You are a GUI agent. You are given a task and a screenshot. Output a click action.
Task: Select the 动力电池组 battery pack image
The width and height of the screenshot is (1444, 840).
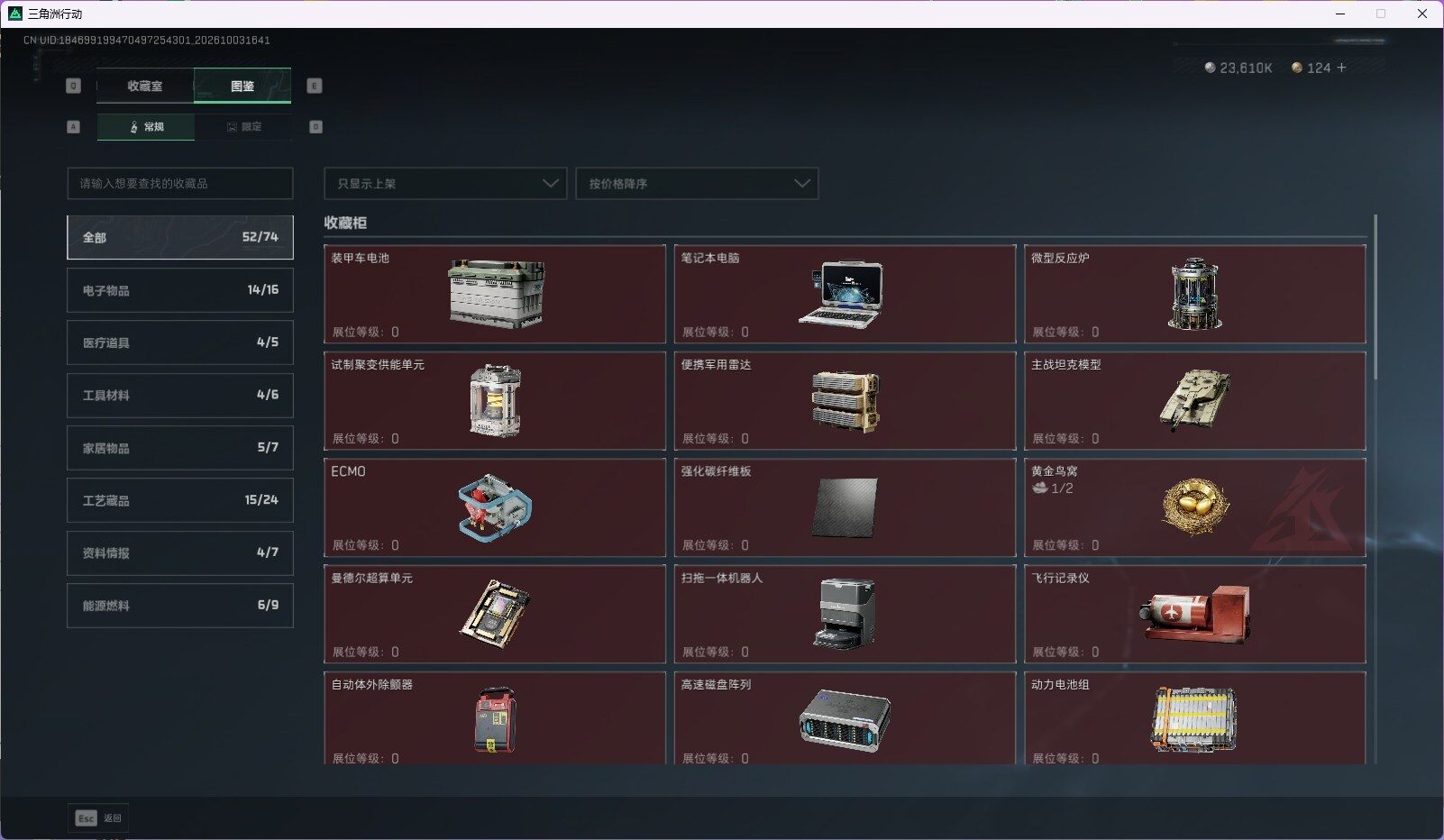tap(1194, 720)
